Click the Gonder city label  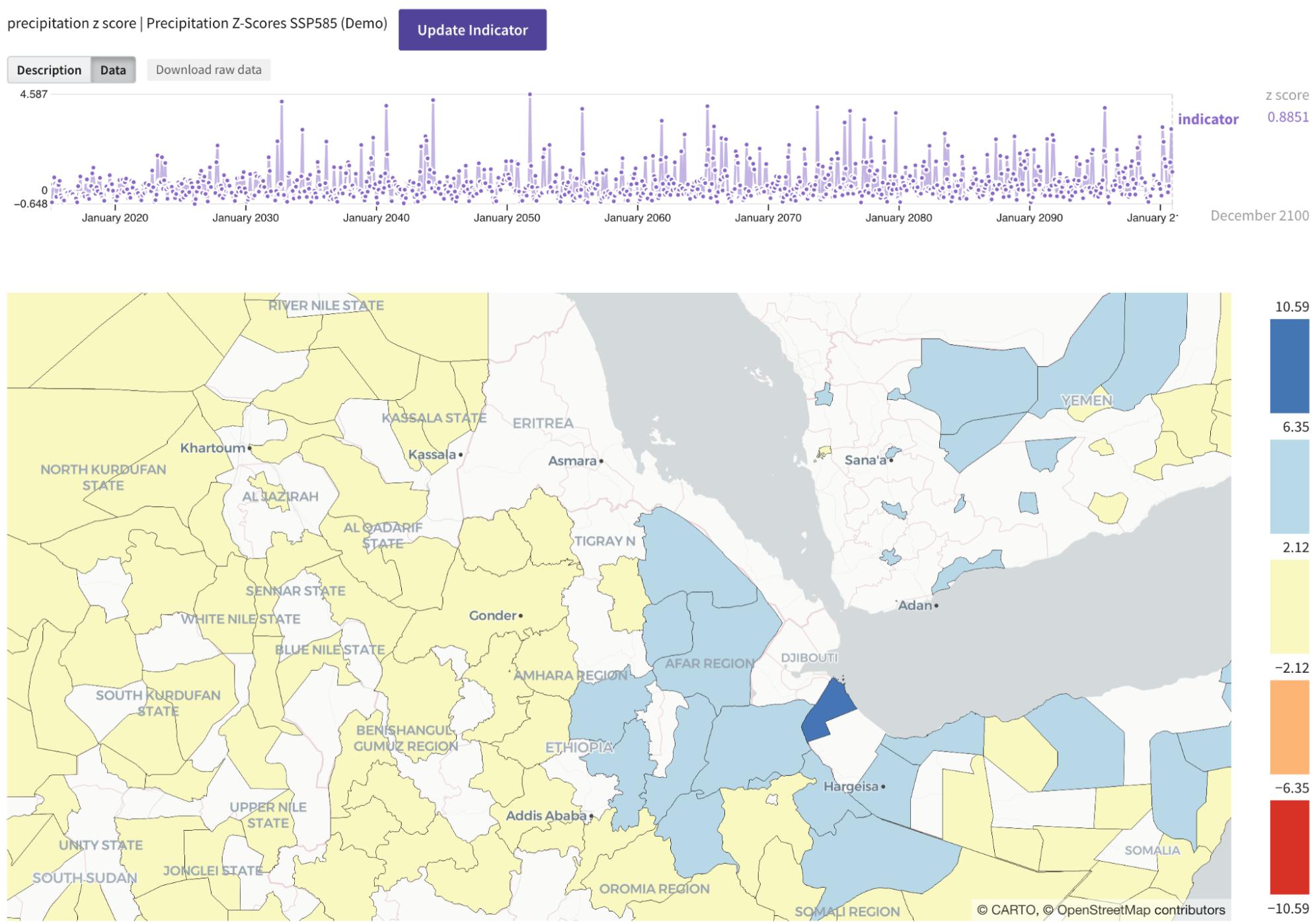tap(492, 615)
